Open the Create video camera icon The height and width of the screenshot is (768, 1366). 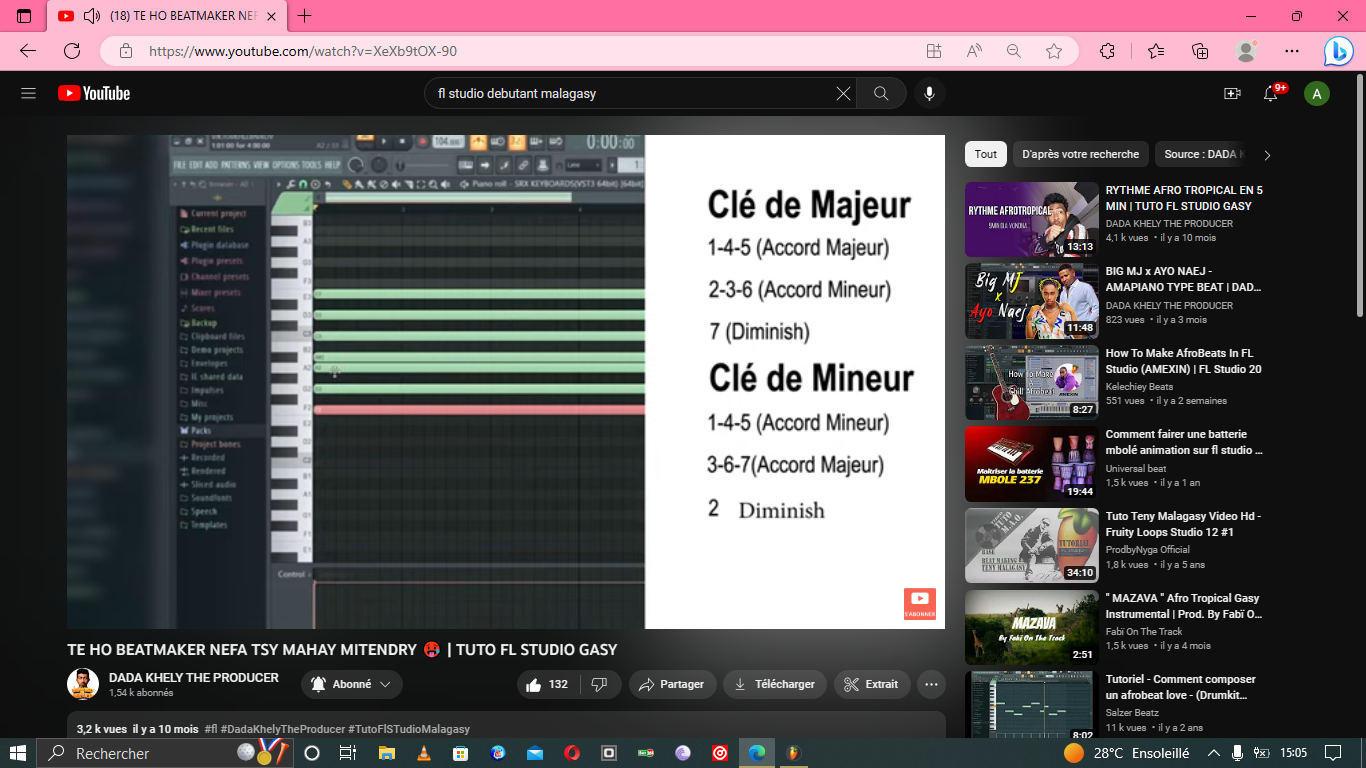click(x=1232, y=93)
